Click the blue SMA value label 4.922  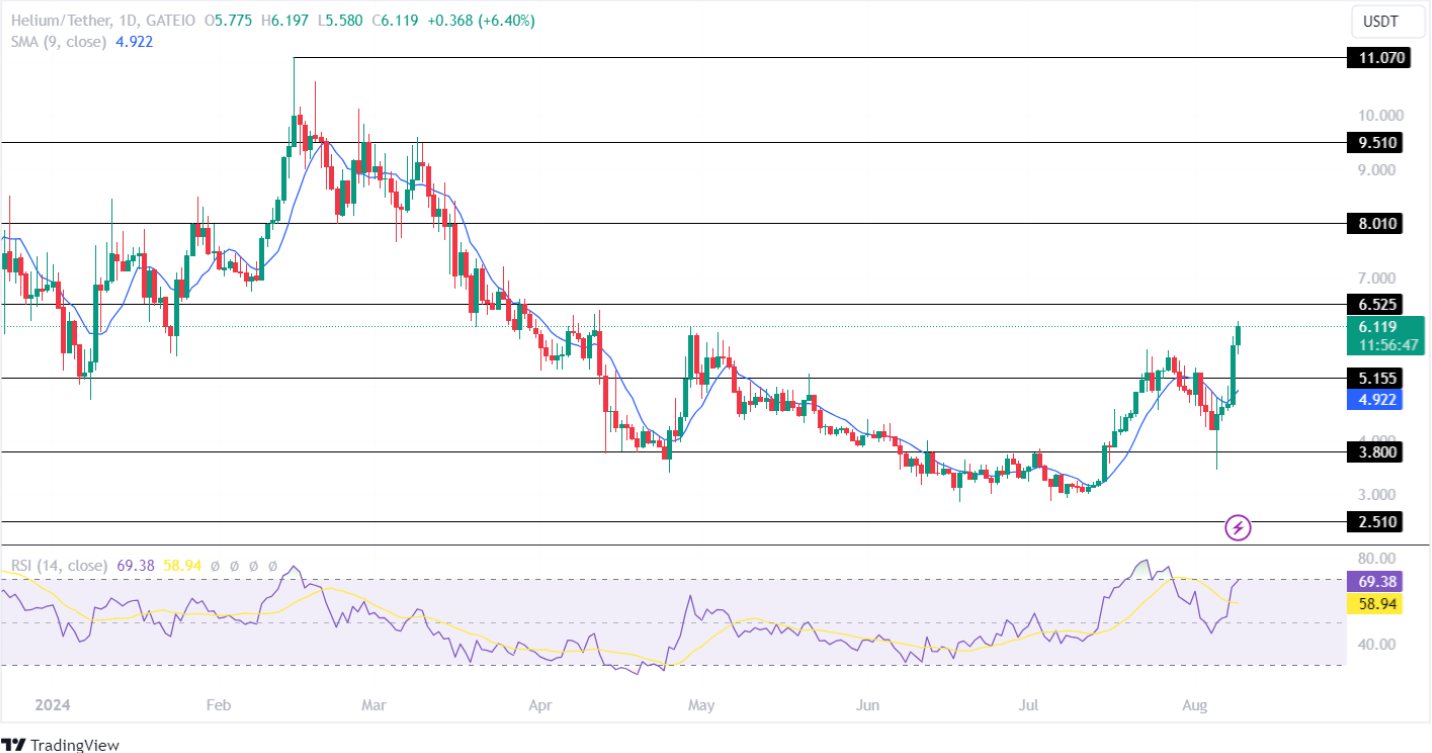pyautogui.click(x=1375, y=400)
